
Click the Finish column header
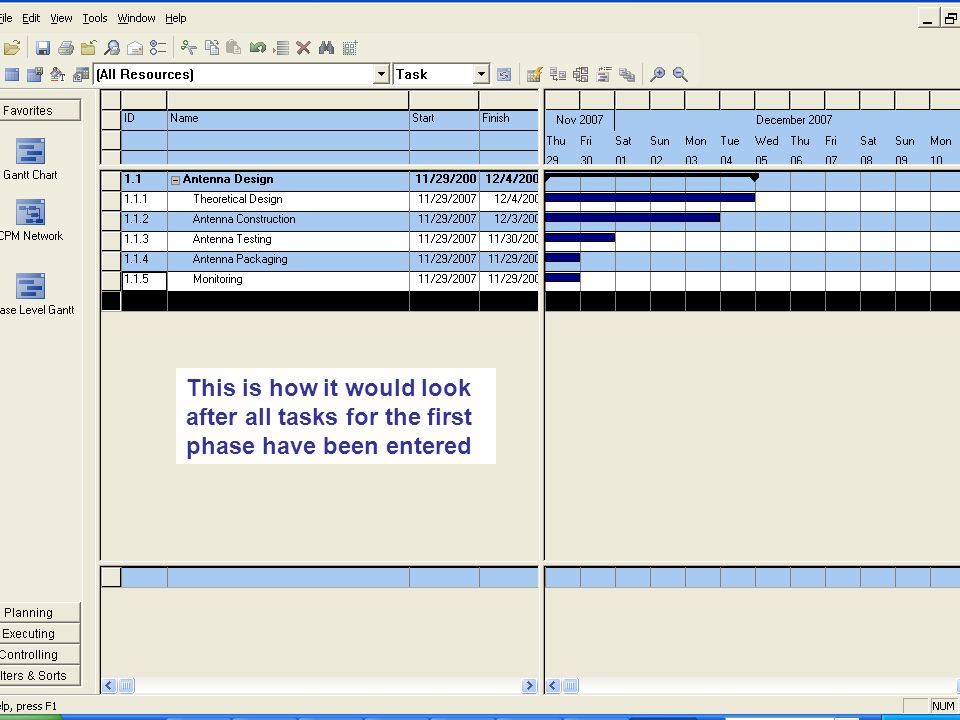509,118
